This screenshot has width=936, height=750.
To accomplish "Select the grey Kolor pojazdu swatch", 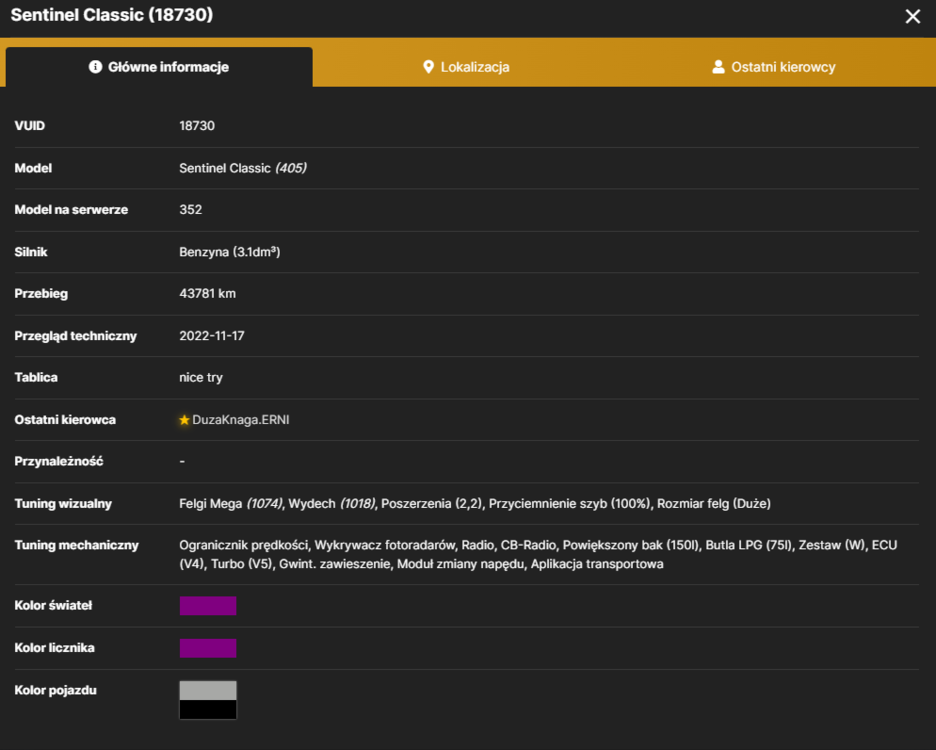I will [208, 690].
